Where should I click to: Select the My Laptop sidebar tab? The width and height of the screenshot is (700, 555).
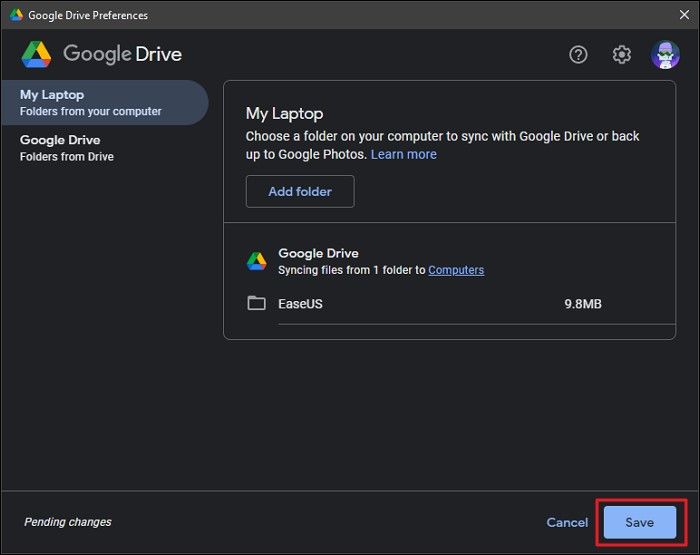coord(104,103)
